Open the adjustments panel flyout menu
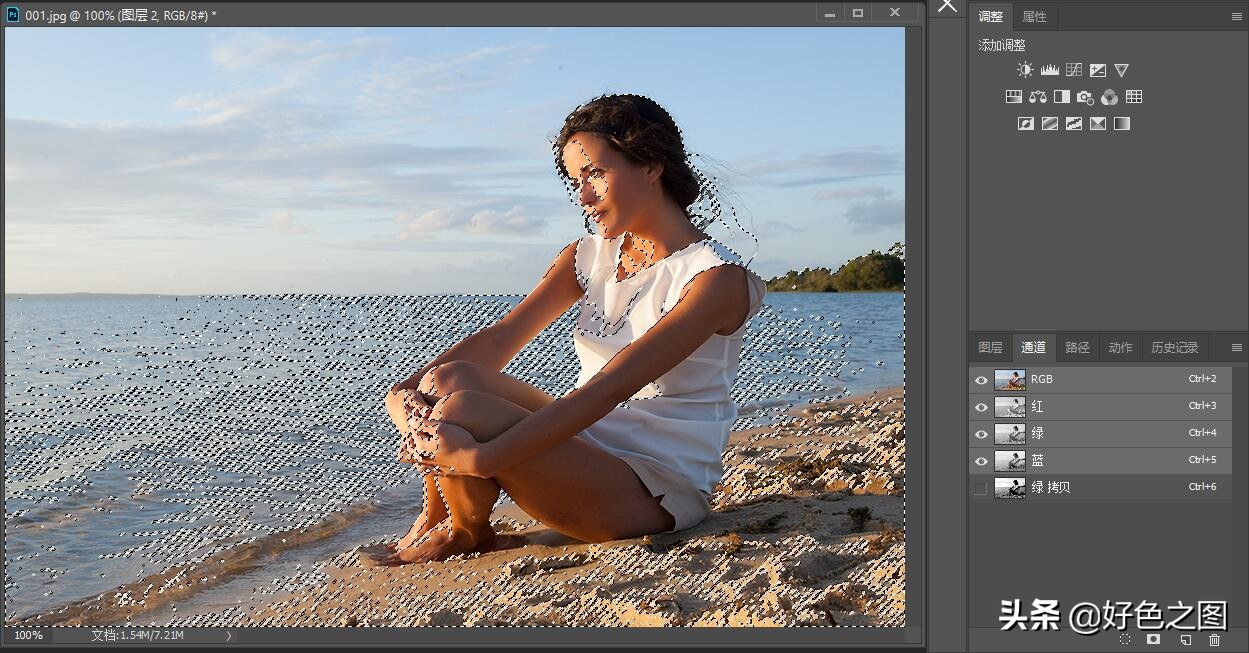The height and width of the screenshot is (653, 1249). pos(1237,17)
